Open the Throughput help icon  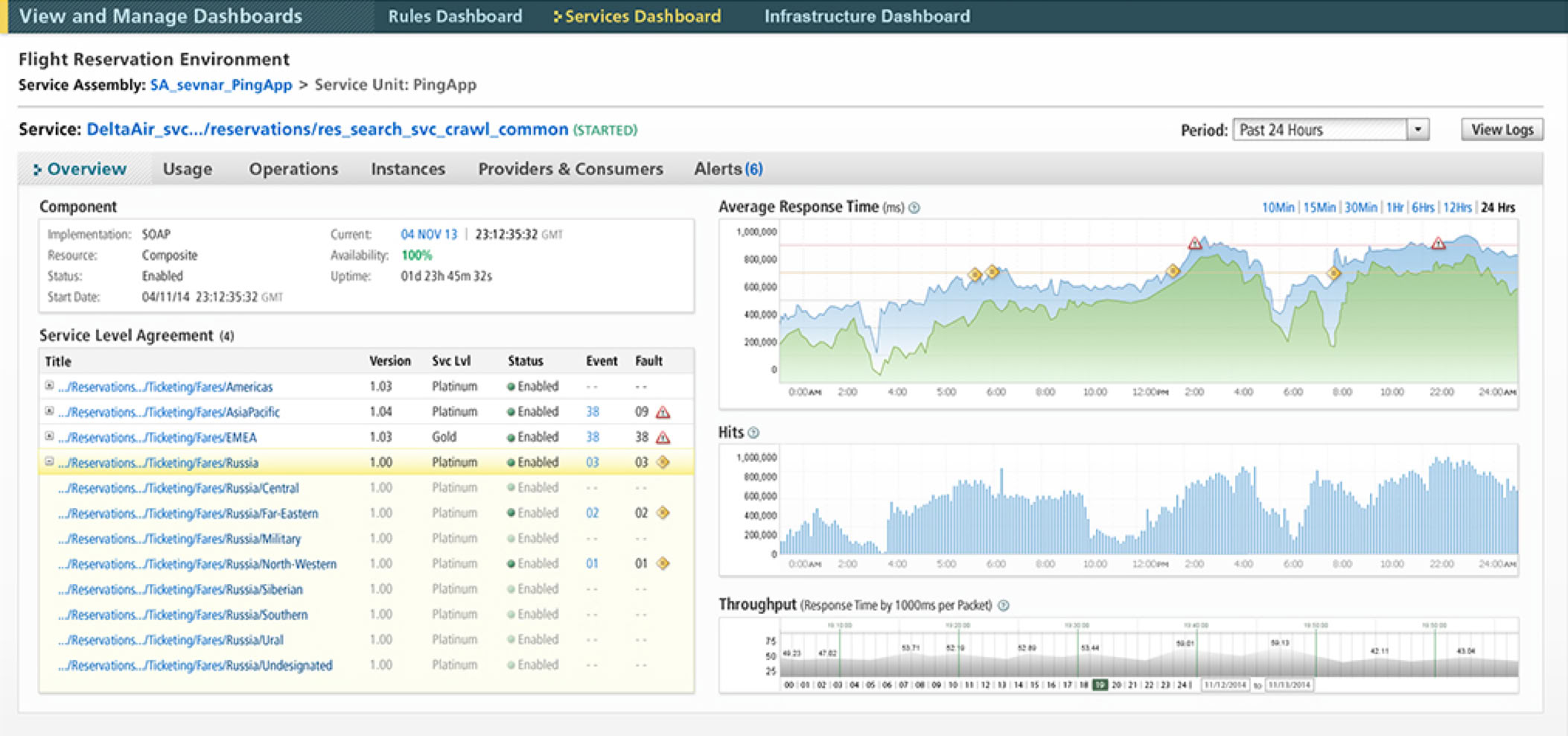pyautogui.click(x=1003, y=606)
